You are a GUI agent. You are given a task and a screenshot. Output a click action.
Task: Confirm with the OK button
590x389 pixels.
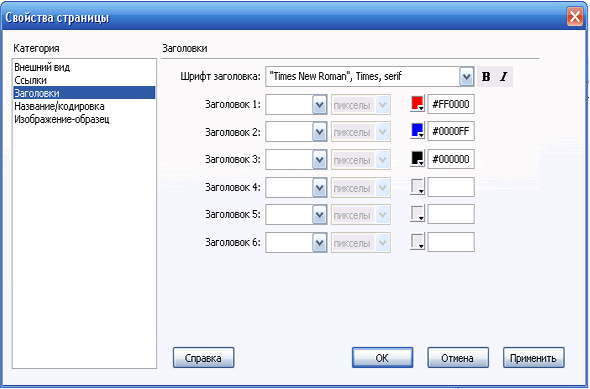click(382, 358)
